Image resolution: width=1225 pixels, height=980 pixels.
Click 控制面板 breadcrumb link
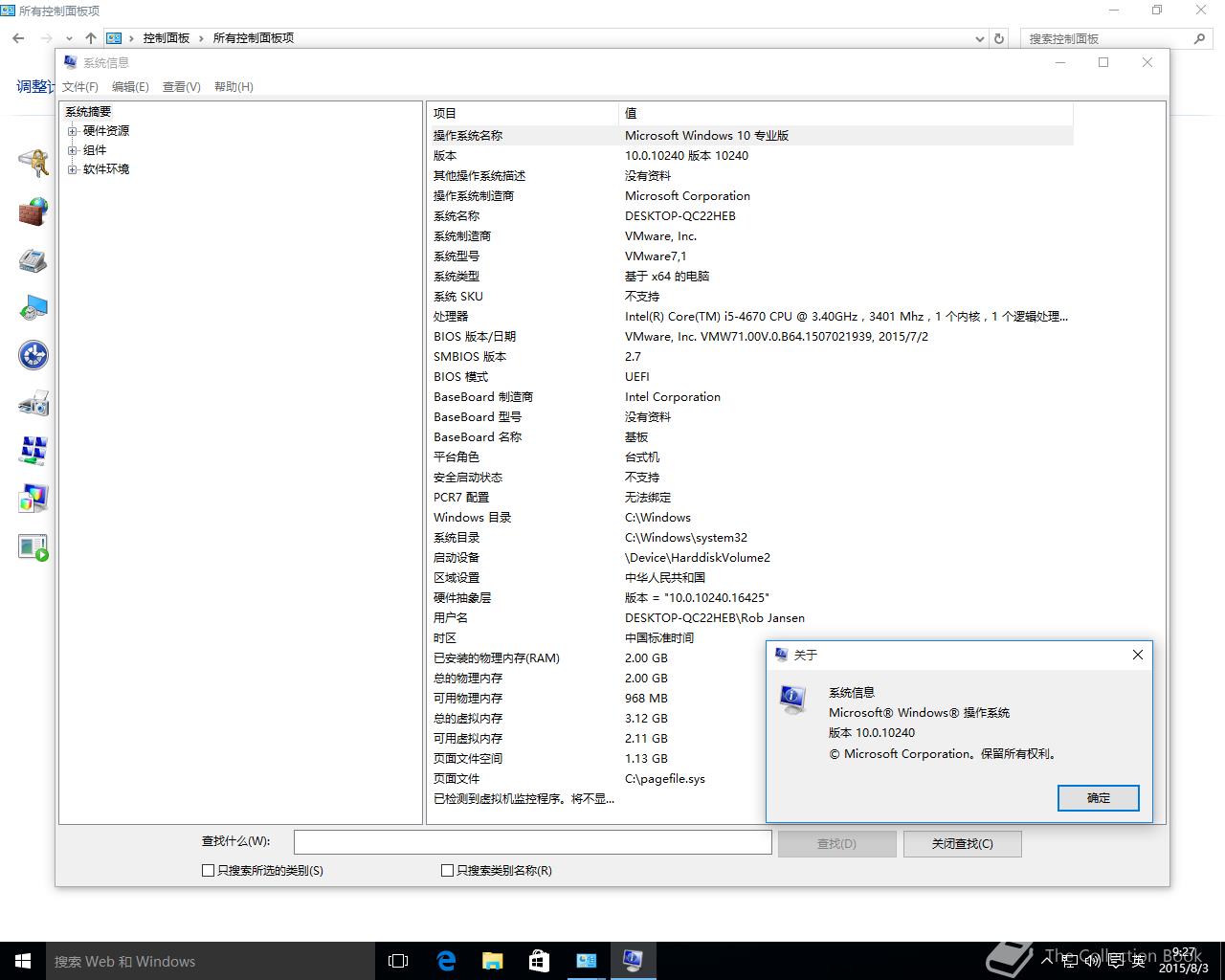click(x=167, y=38)
